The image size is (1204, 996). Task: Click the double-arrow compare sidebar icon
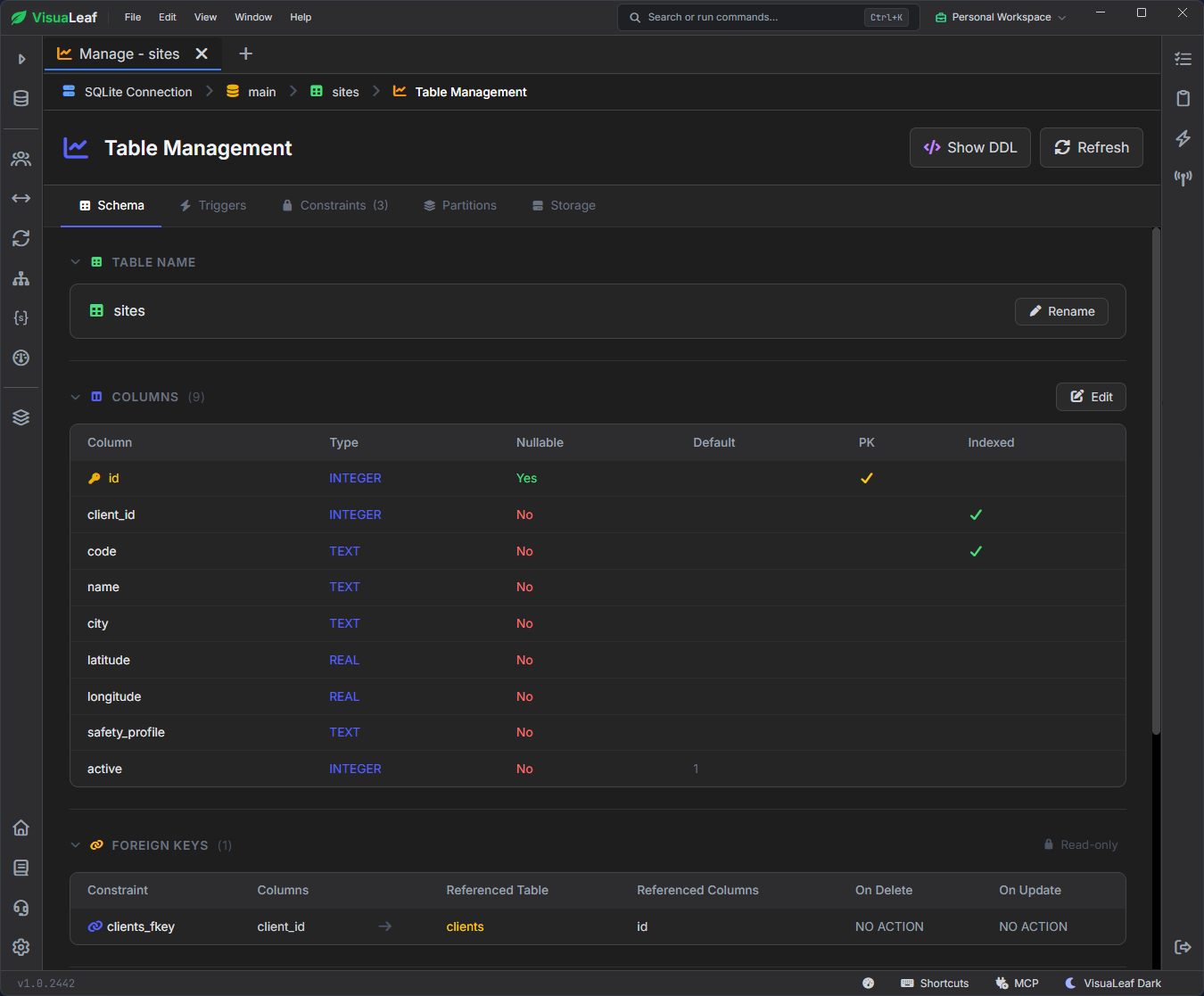pos(21,198)
